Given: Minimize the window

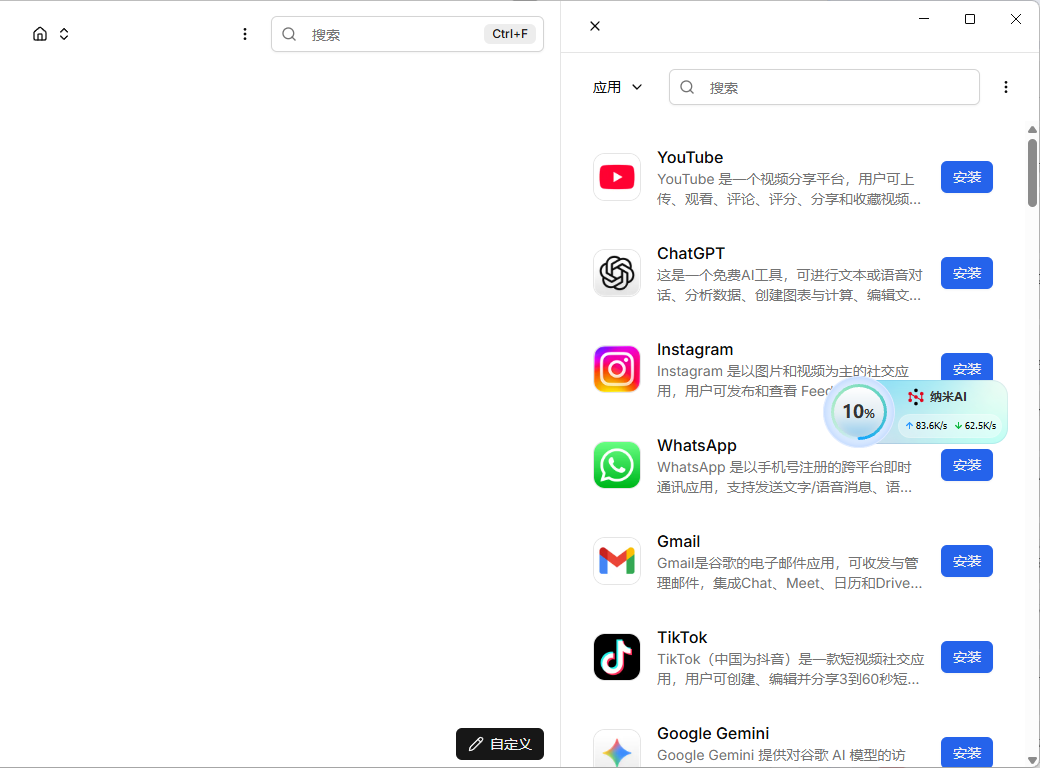Looking at the screenshot, I should click(x=923, y=19).
